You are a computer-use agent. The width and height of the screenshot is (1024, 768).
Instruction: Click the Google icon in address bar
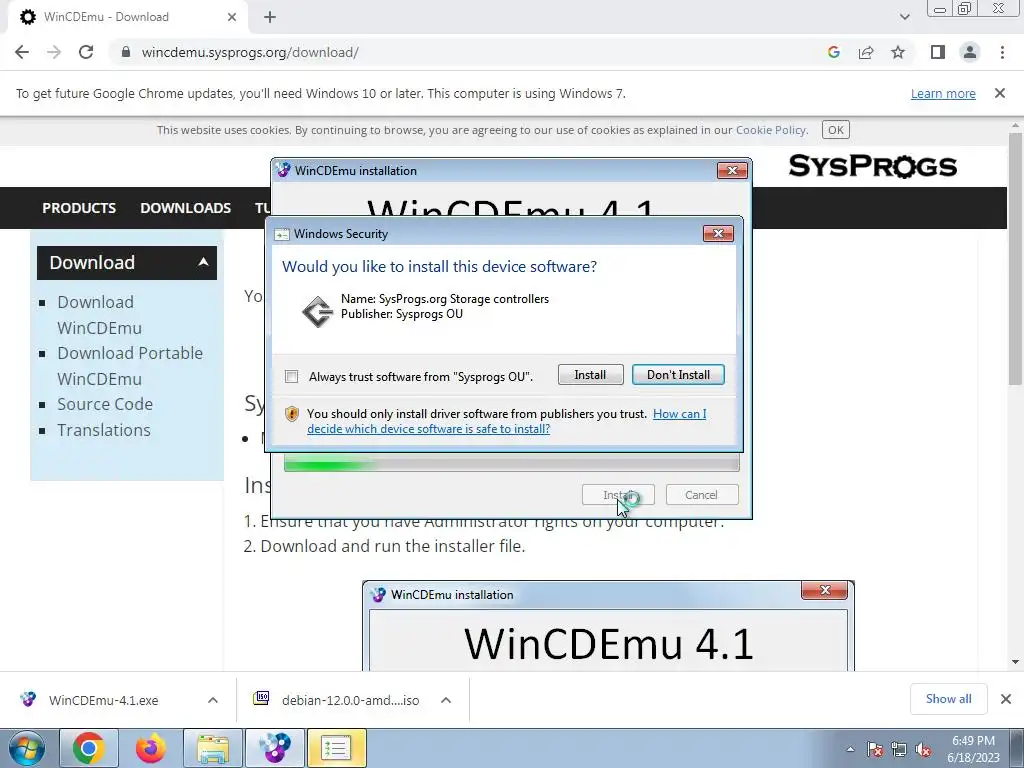click(x=833, y=52)
